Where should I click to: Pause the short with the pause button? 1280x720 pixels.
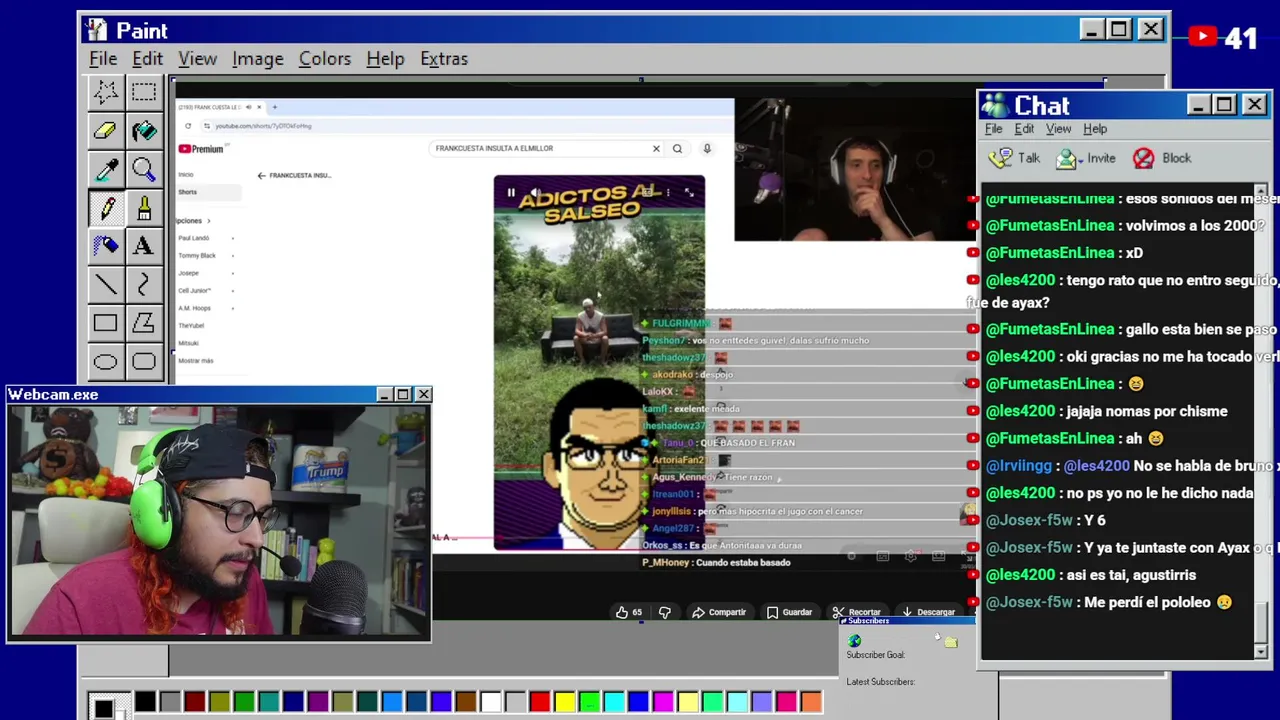point(511,193)
